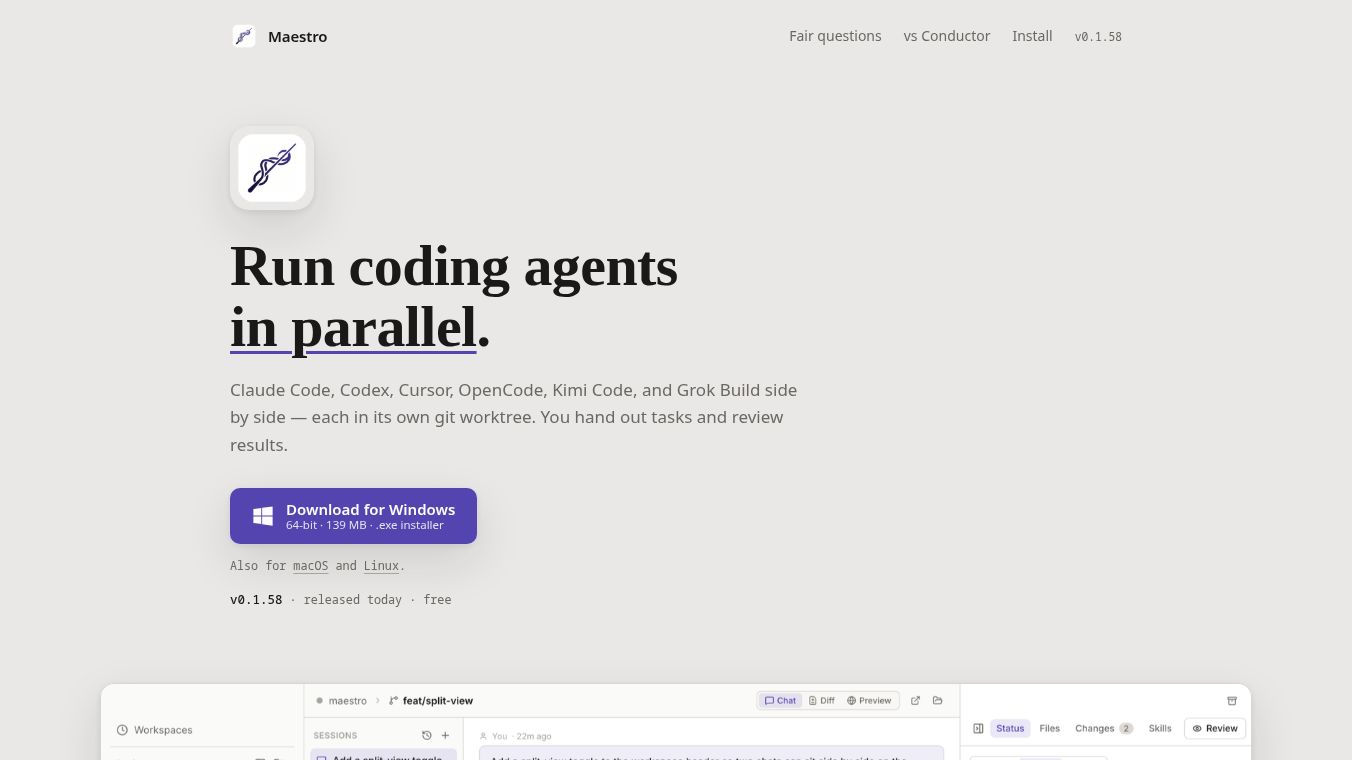Screen dimensions: 1352x760
Task: Click the user avatar icon beside You
Action: (484, 736)
